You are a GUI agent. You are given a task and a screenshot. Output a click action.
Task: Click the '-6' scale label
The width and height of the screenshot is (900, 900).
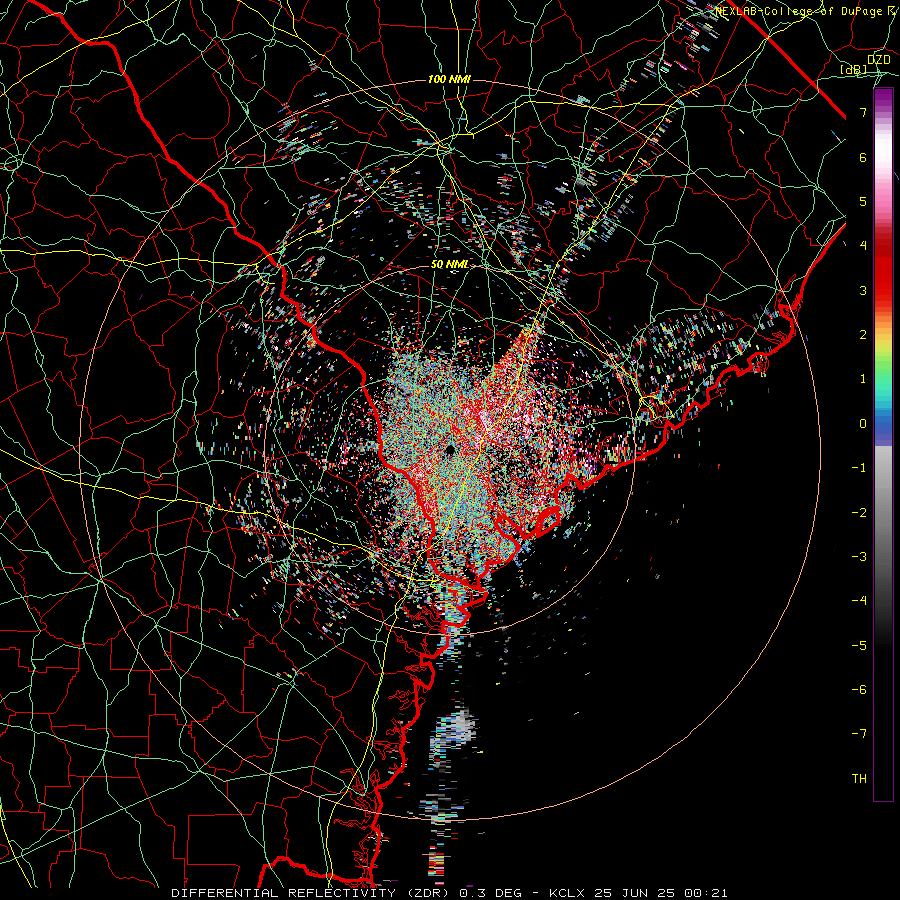tap(859, 690)
